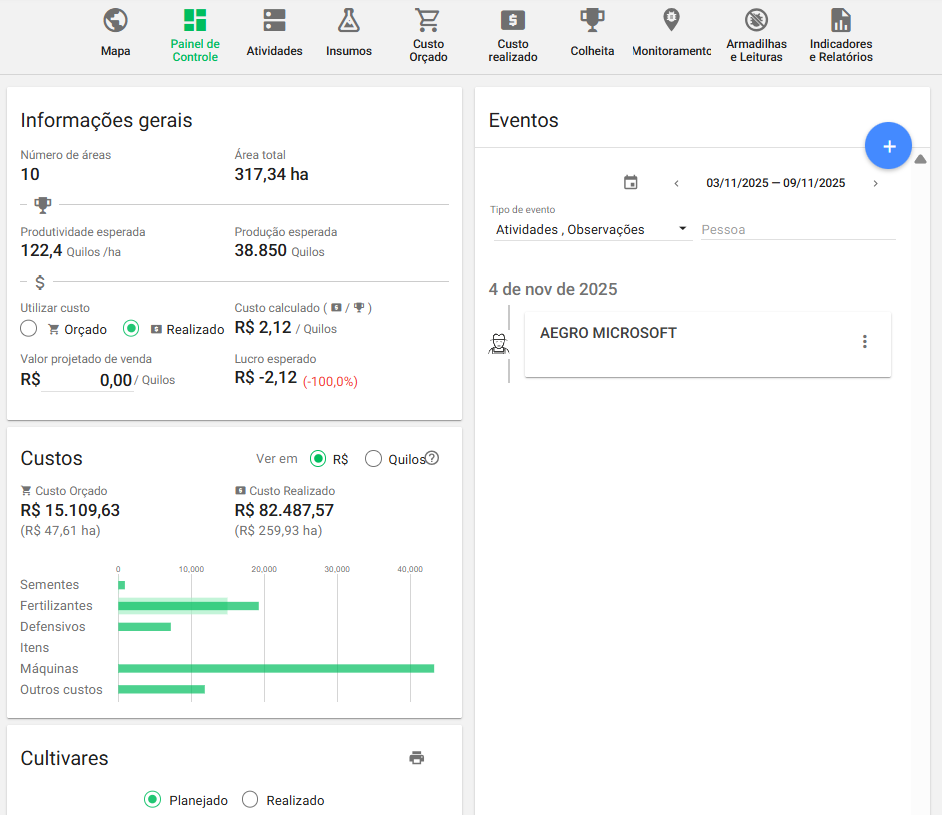Click the help icon next to Quilos

[432, 458]
